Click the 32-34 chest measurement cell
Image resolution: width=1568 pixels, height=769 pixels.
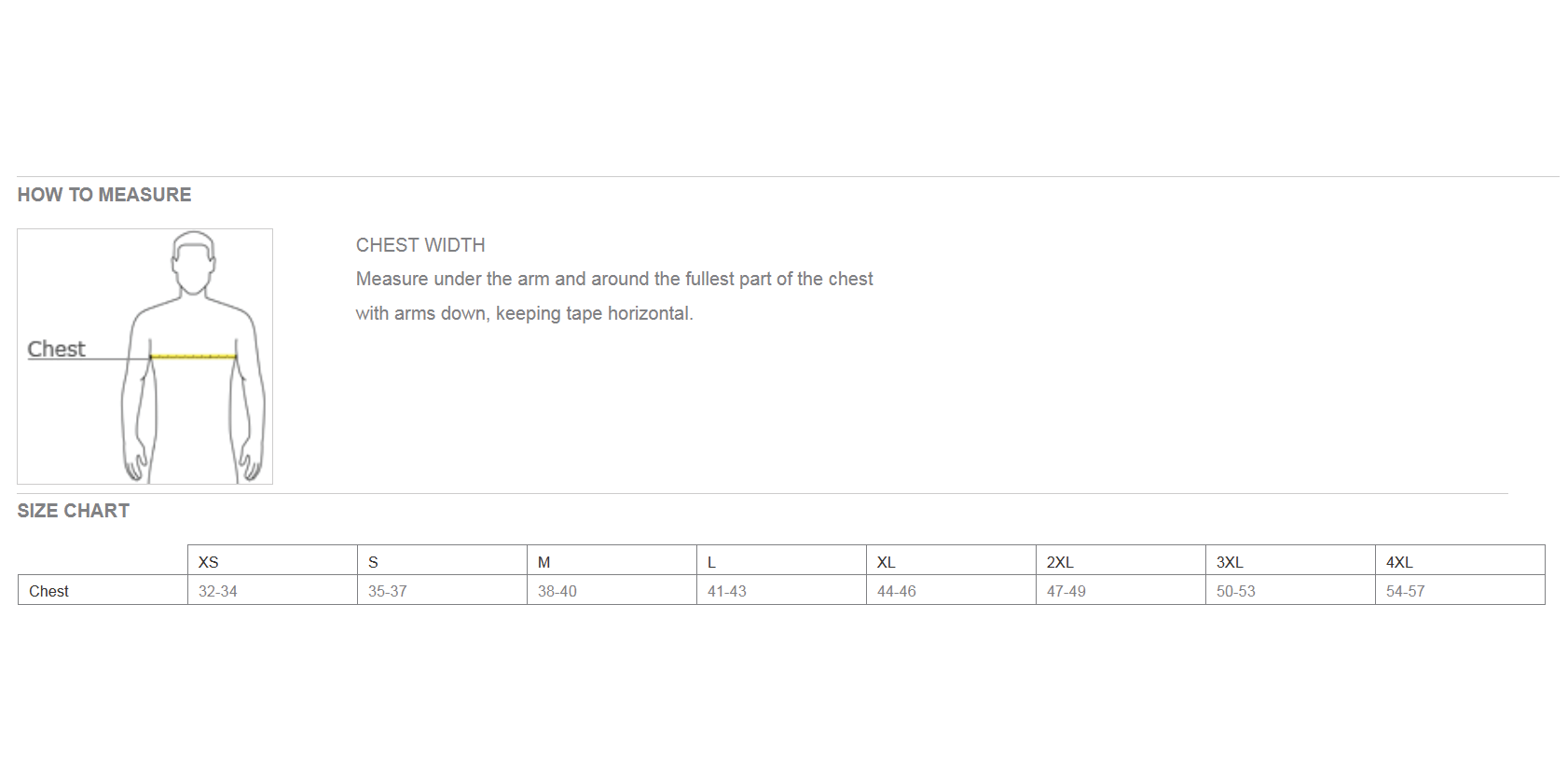pos(272,590)
